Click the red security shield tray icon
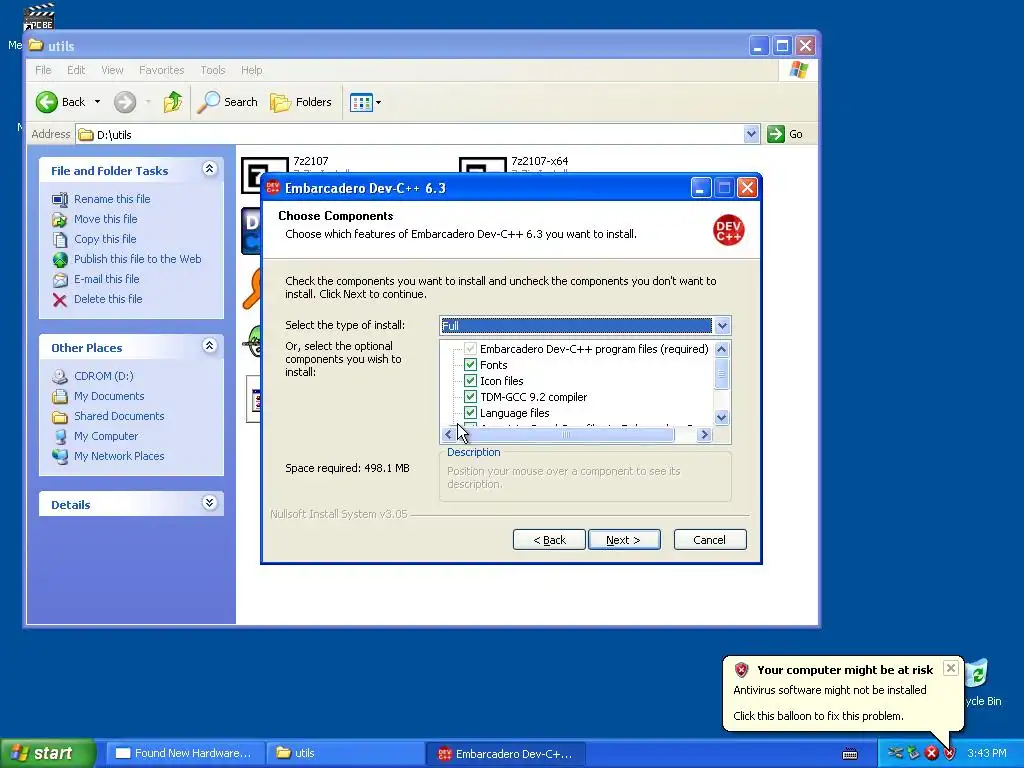 click(x=950, y=754)
